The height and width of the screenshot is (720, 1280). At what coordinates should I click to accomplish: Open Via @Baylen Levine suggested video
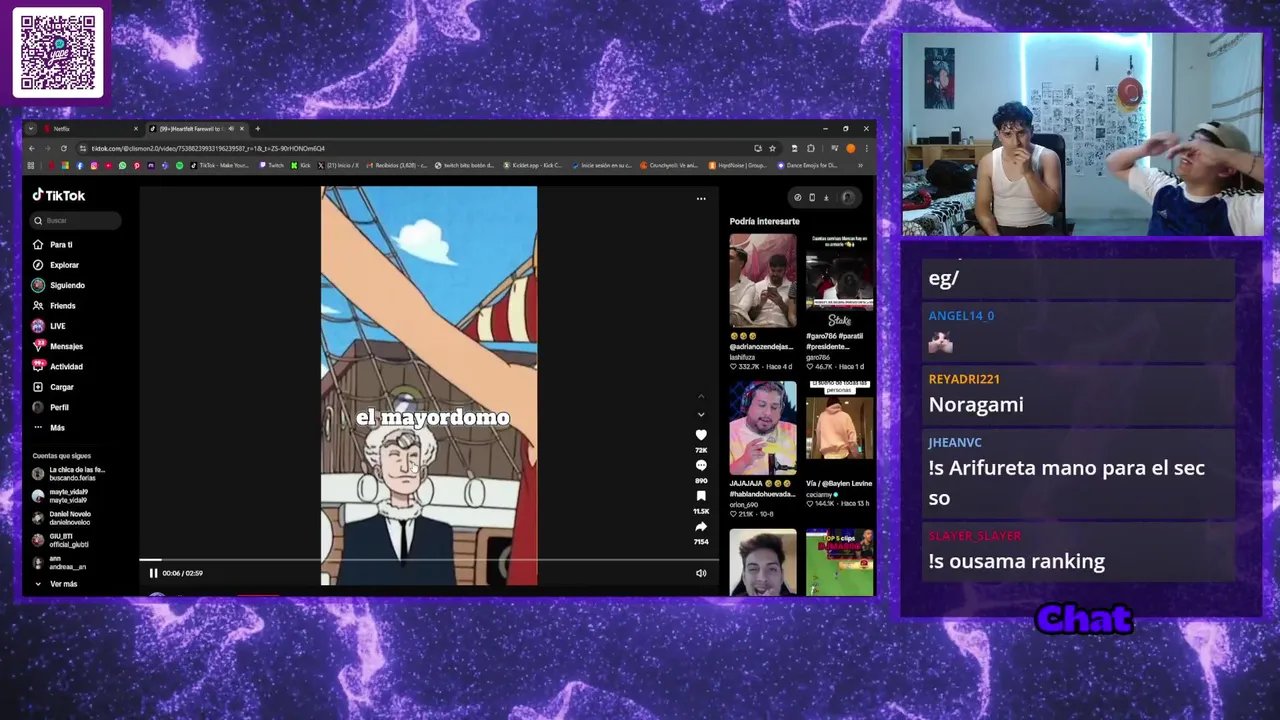(x=840, y=428)
